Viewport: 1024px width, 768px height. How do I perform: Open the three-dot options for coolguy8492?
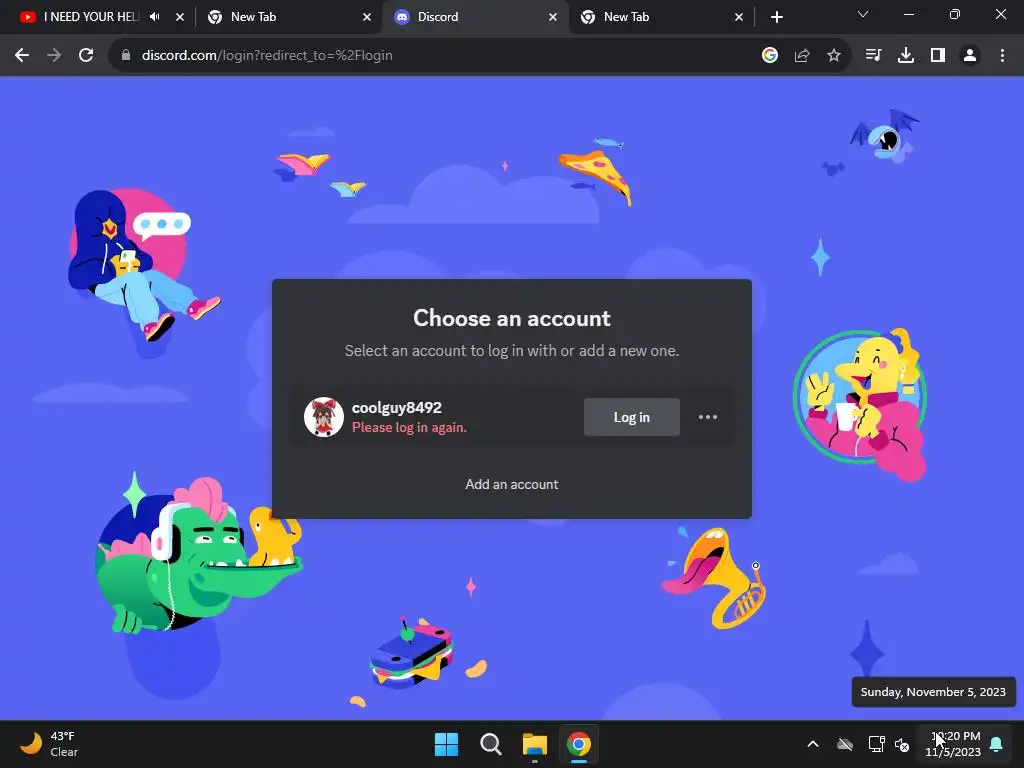(708, 417)
